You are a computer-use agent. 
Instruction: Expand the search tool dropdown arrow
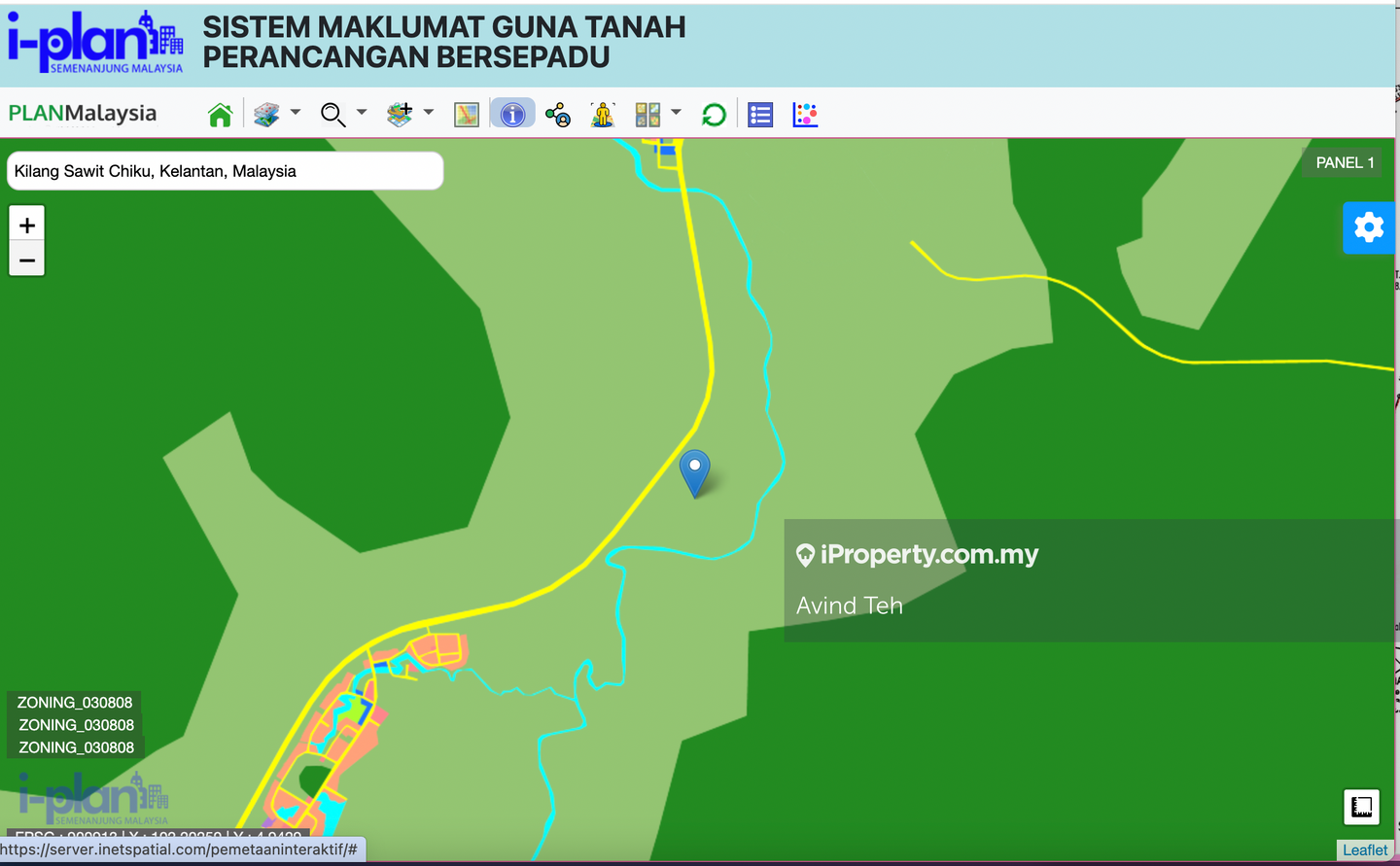click(362, 113)
